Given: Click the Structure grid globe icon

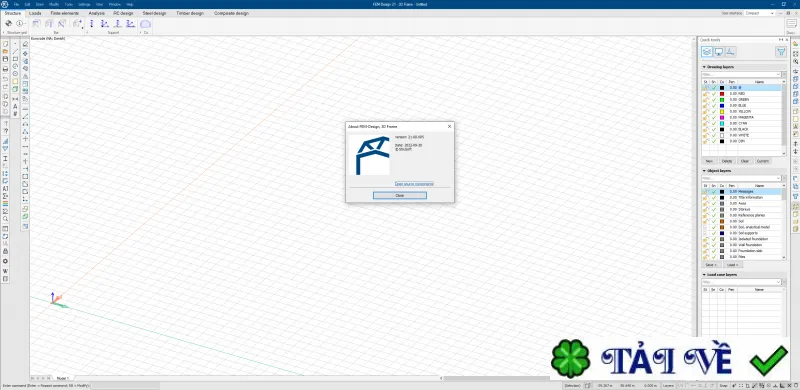Looking at the screenshot, I should pos(9,23).
